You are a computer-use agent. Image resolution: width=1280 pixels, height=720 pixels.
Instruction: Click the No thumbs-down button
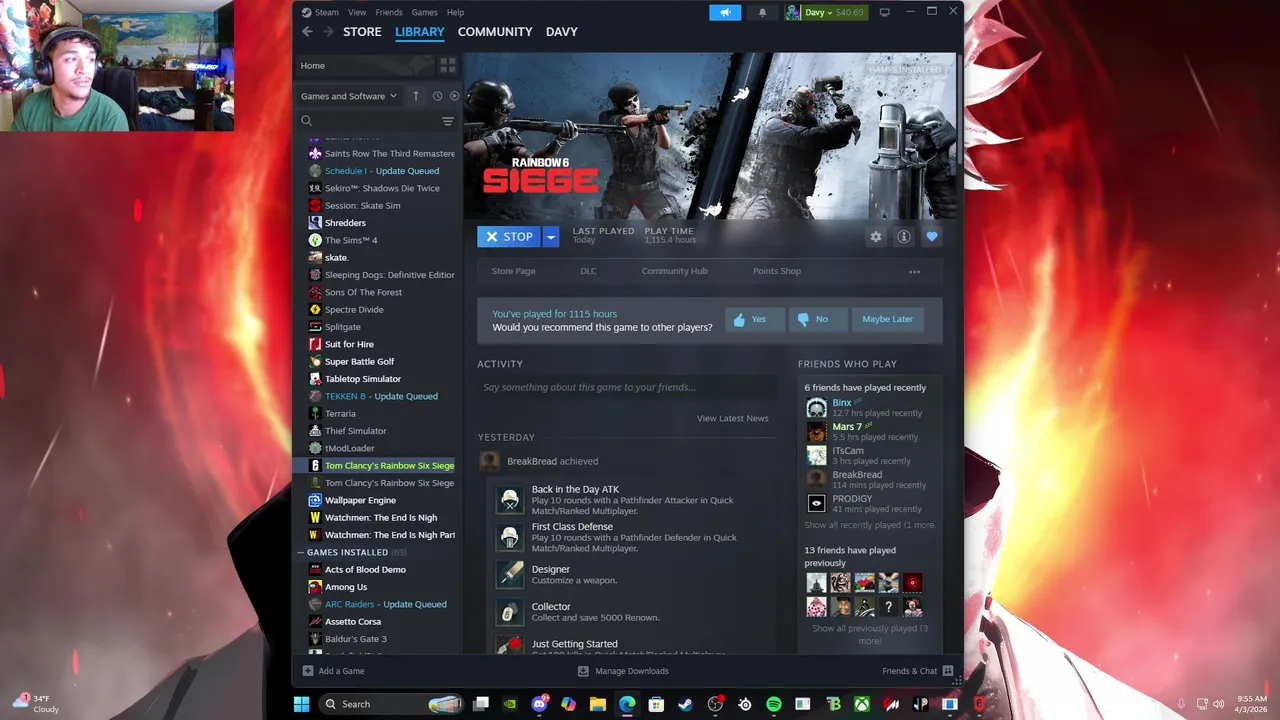(817, 319)
